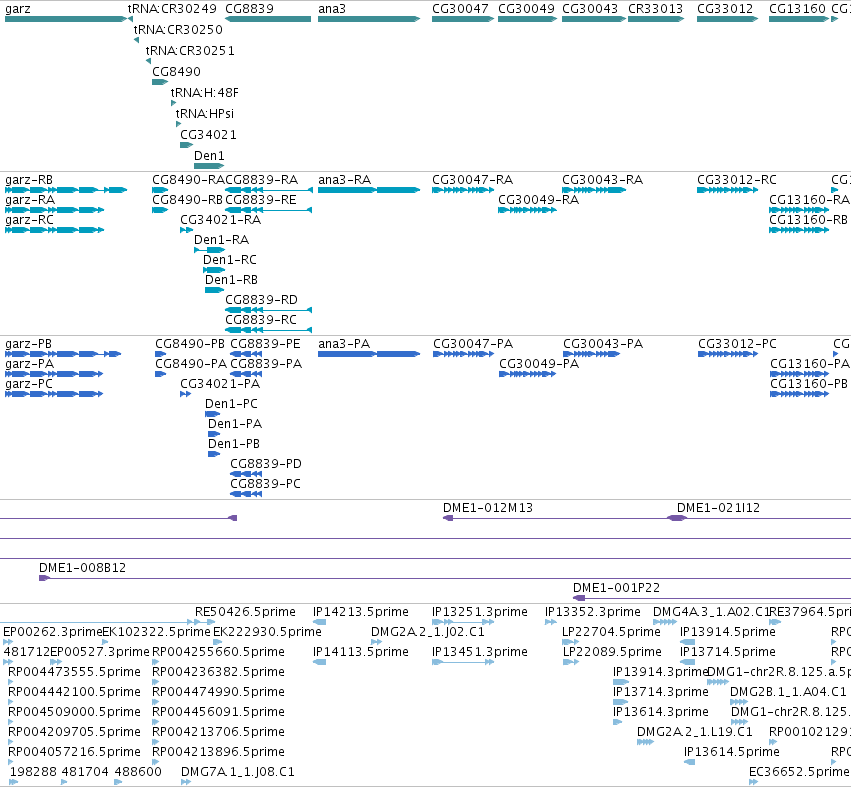The width and height of the screenshot is (851, 787).
Task: Click the Den1-RB transcript label
Action: tap(231, 280)
